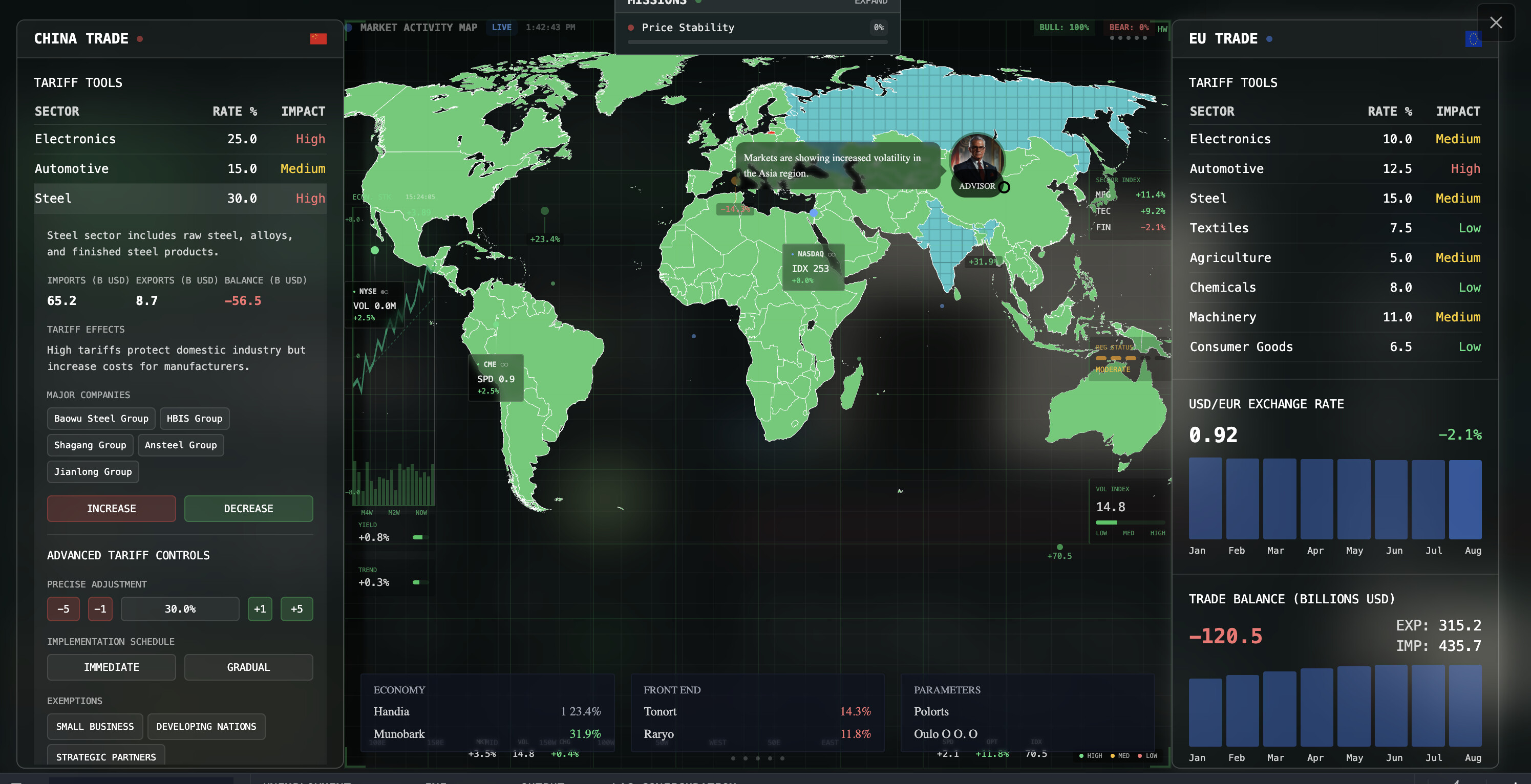Switch implementation schedule to GRADUAL
Viewport: 1531px width, 784px height.
[x=248, y=667]
